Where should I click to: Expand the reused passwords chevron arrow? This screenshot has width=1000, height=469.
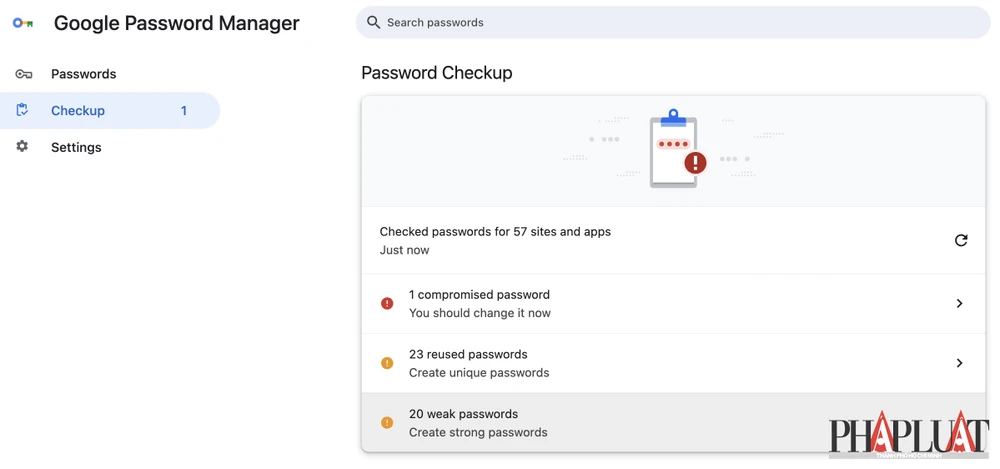959,363
